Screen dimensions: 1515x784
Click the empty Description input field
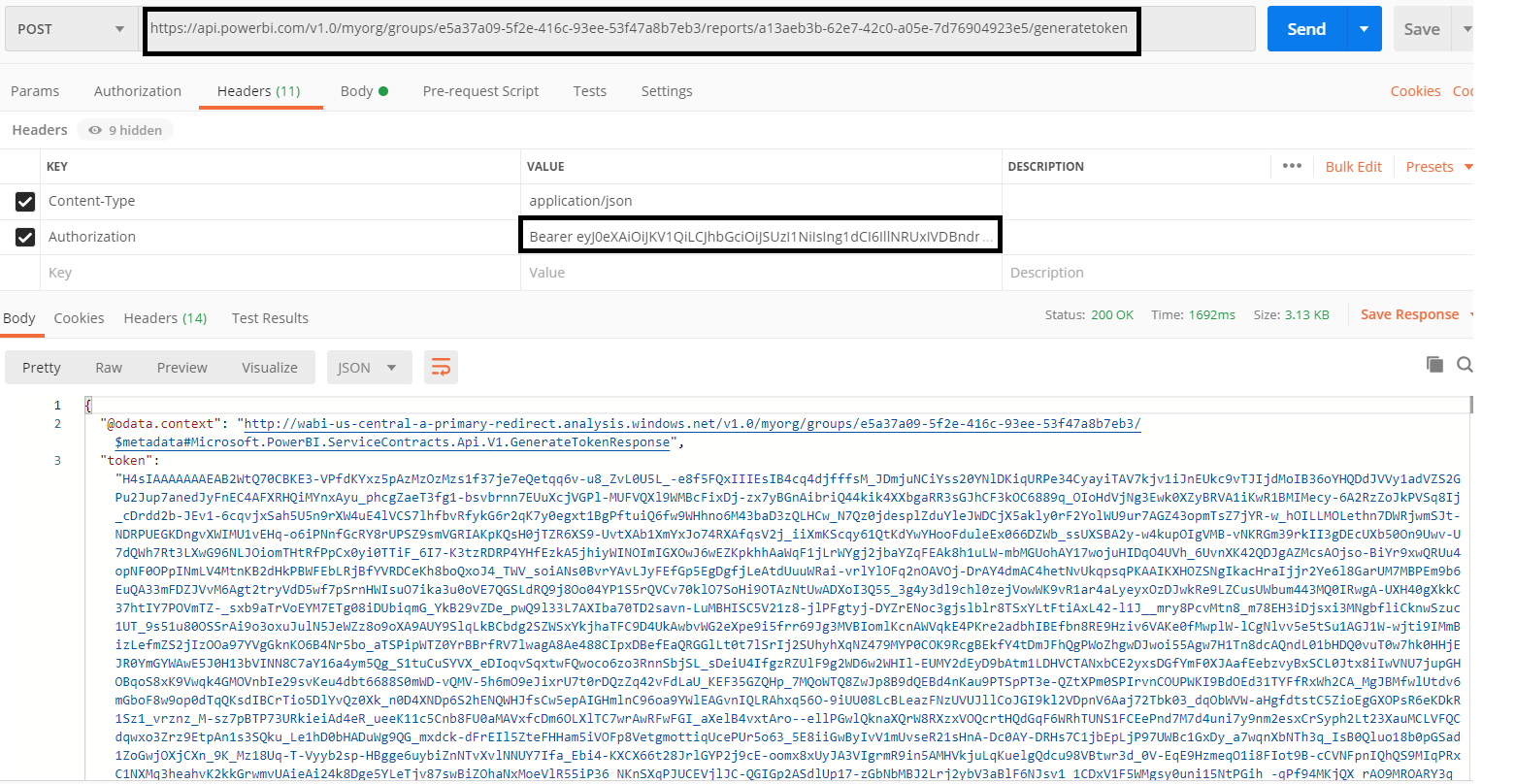pyautogui.click(x=1237, y=273)
